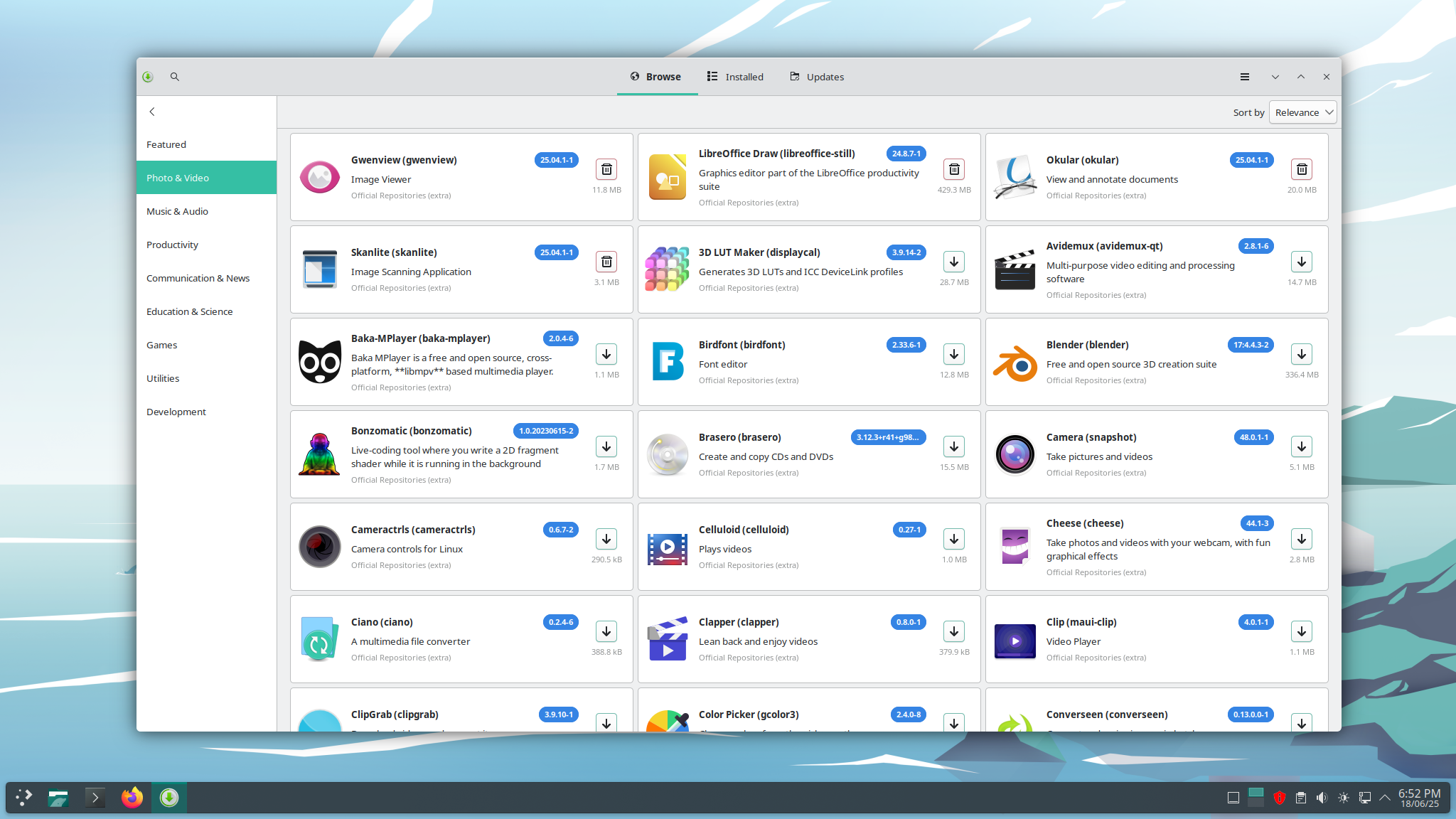Screen dimensions: 1456x819
Task: Open Converseen (converseen) title
Action: [1107, 714]
